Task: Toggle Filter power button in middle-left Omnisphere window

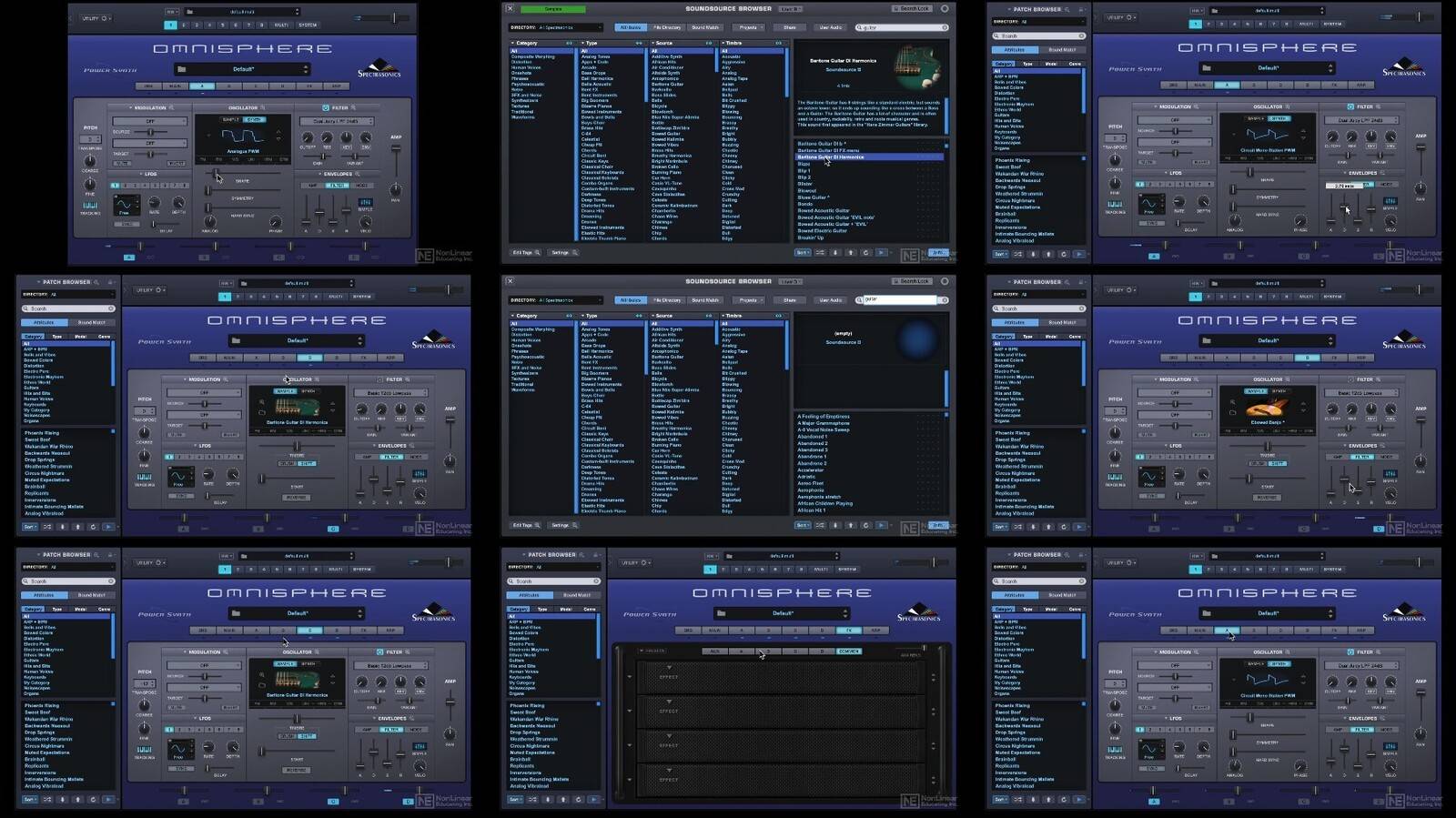Action: [x=379, y=379]
